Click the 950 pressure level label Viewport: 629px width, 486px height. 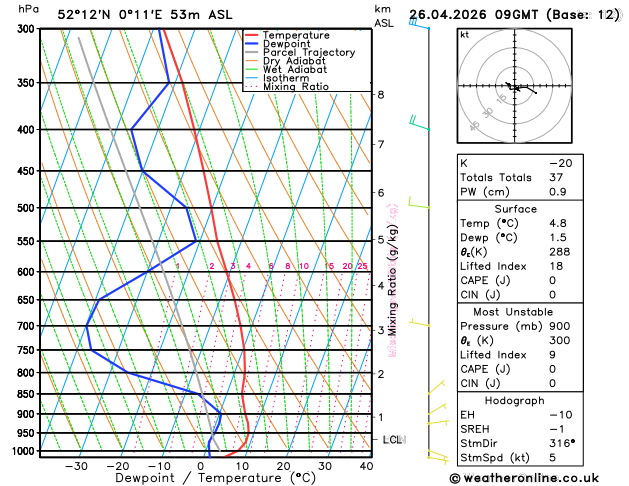(28, 433)
